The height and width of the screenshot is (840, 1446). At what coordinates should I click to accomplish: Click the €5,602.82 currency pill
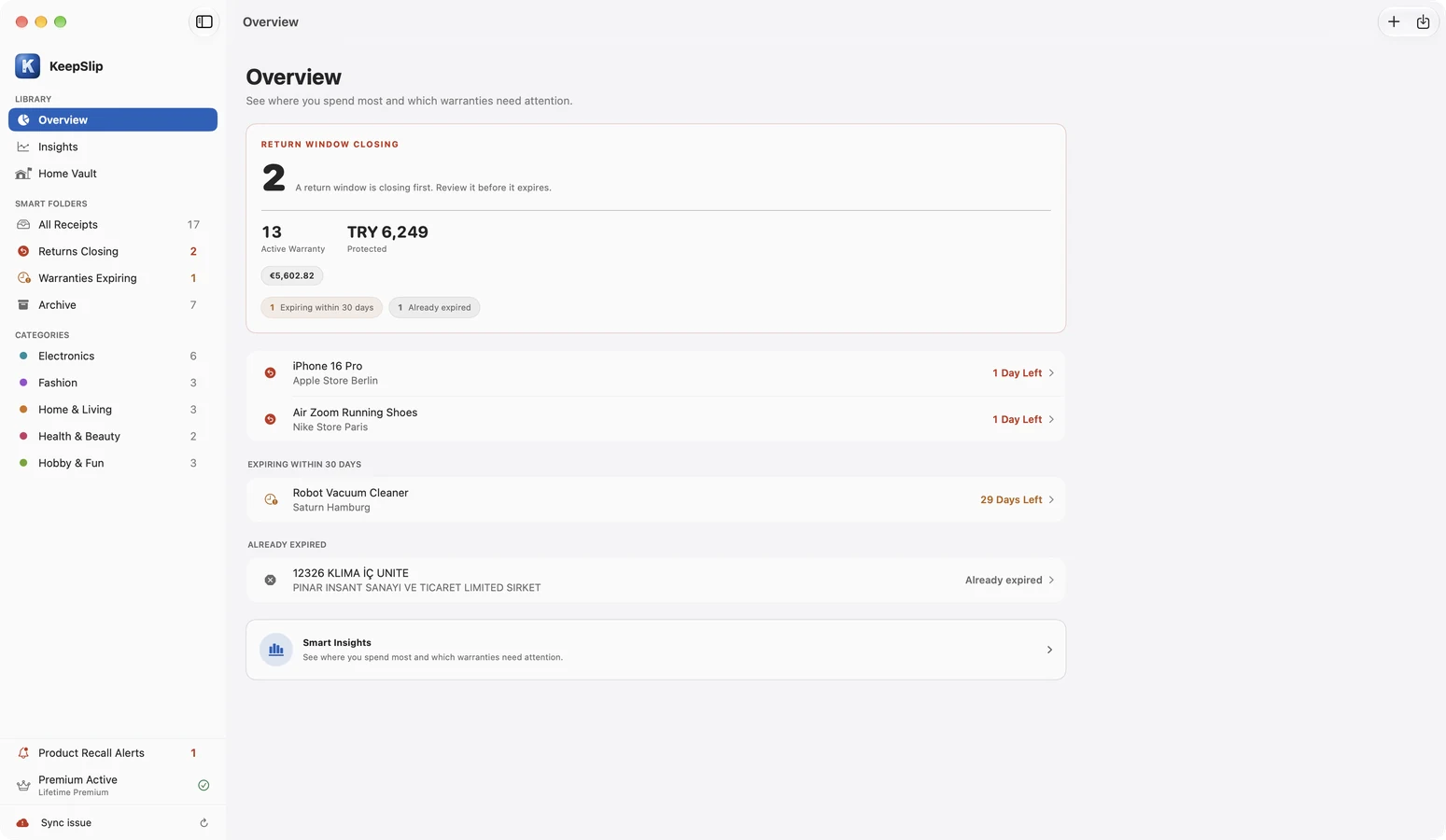(x=292, y=275)
